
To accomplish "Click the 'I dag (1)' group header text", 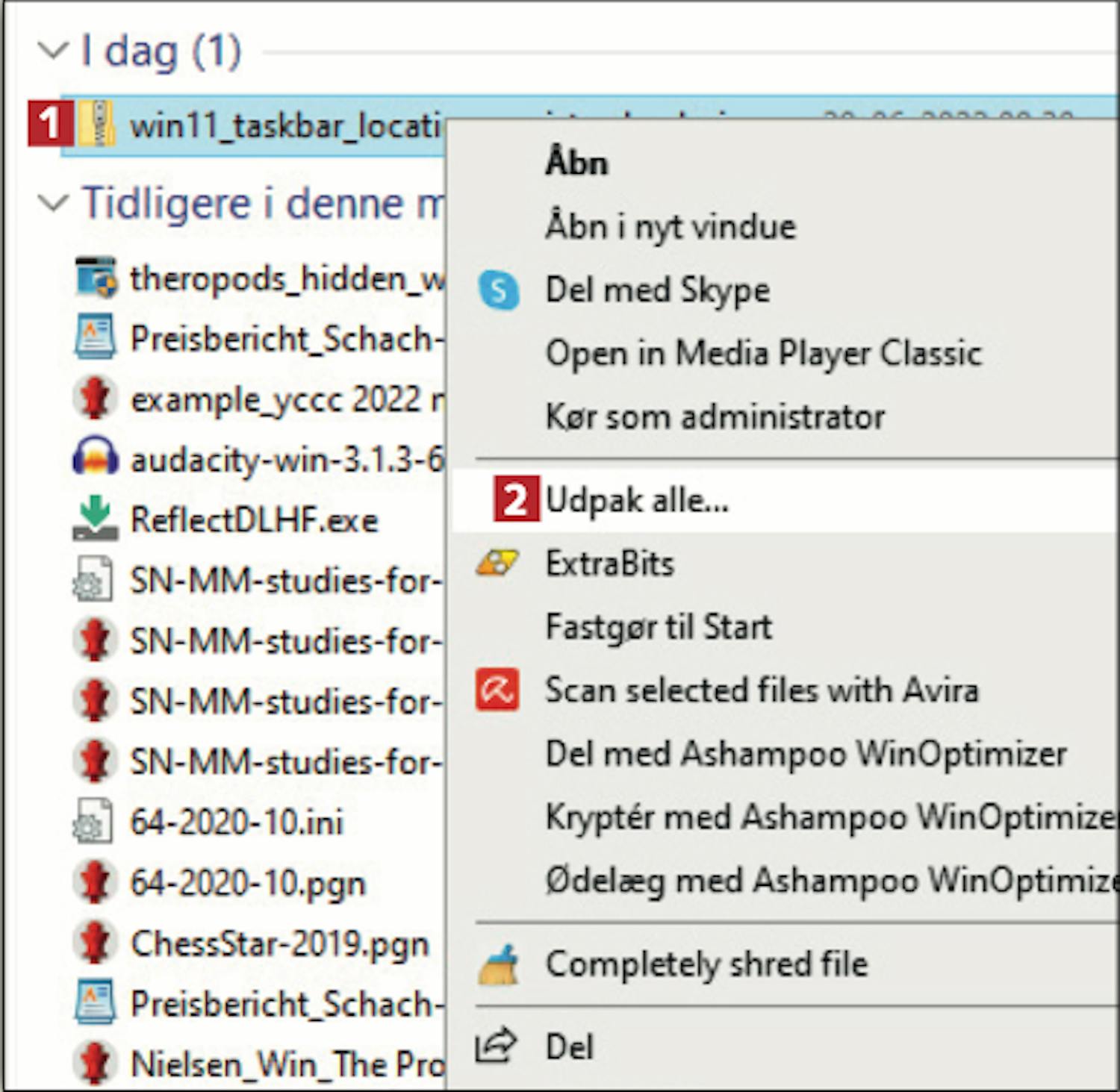I will (161, 52).
